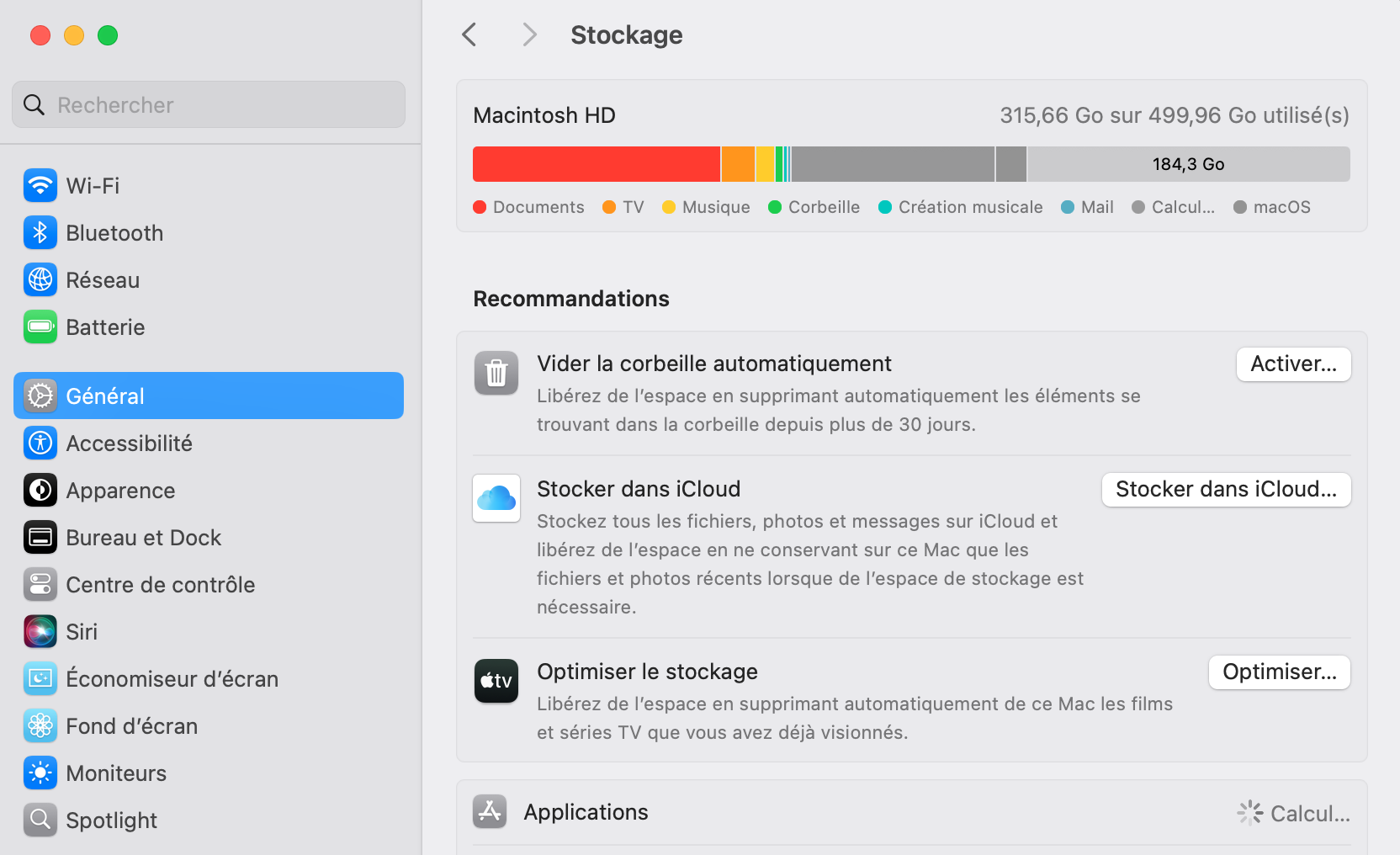The width and height of the screenshot is (1400, 855).
Task: Select the Général gear icon
Action: click(x=40, y=396)
